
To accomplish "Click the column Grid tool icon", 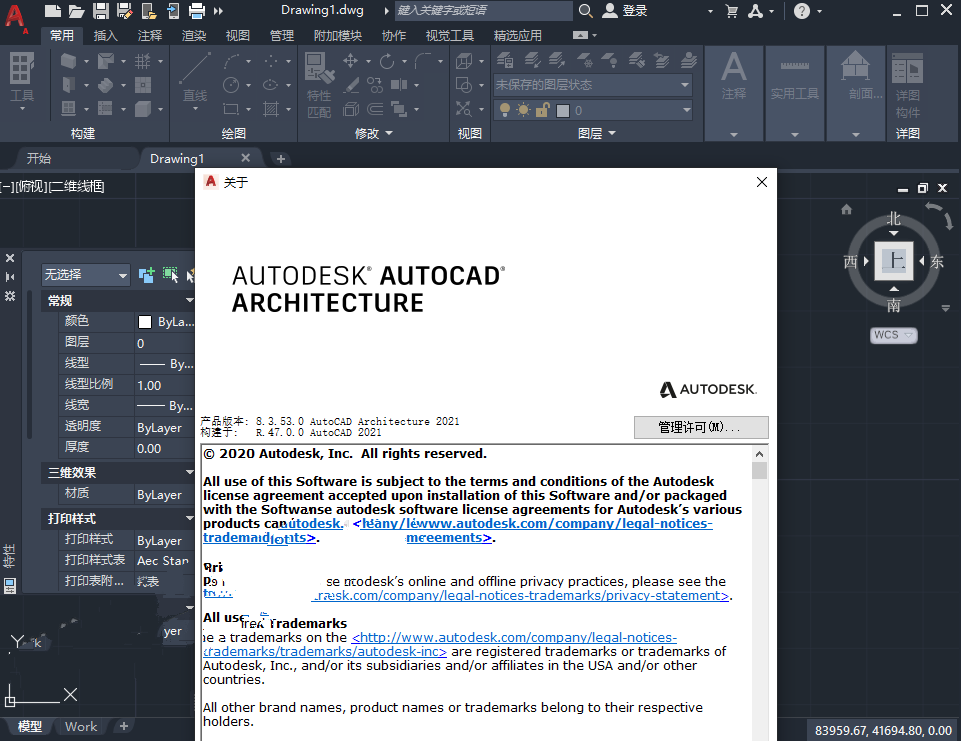I will pyautogui.click(x=143, y=61).
